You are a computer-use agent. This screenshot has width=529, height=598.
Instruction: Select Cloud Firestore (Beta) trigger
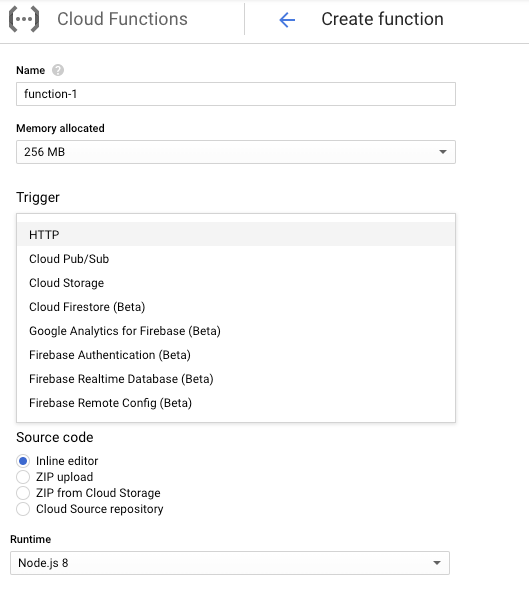point(236,307)
